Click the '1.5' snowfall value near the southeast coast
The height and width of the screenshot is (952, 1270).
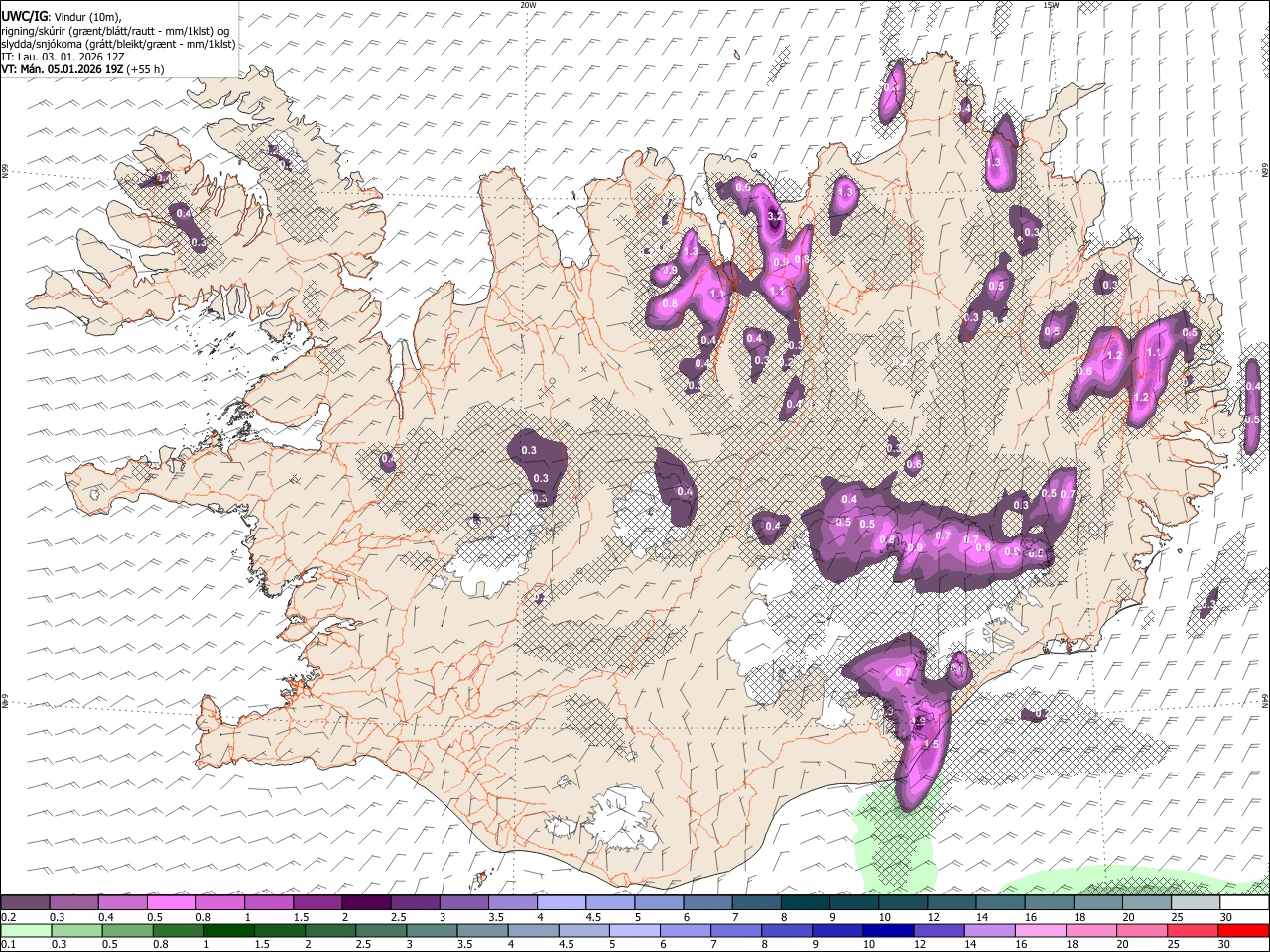click(931, 744)
